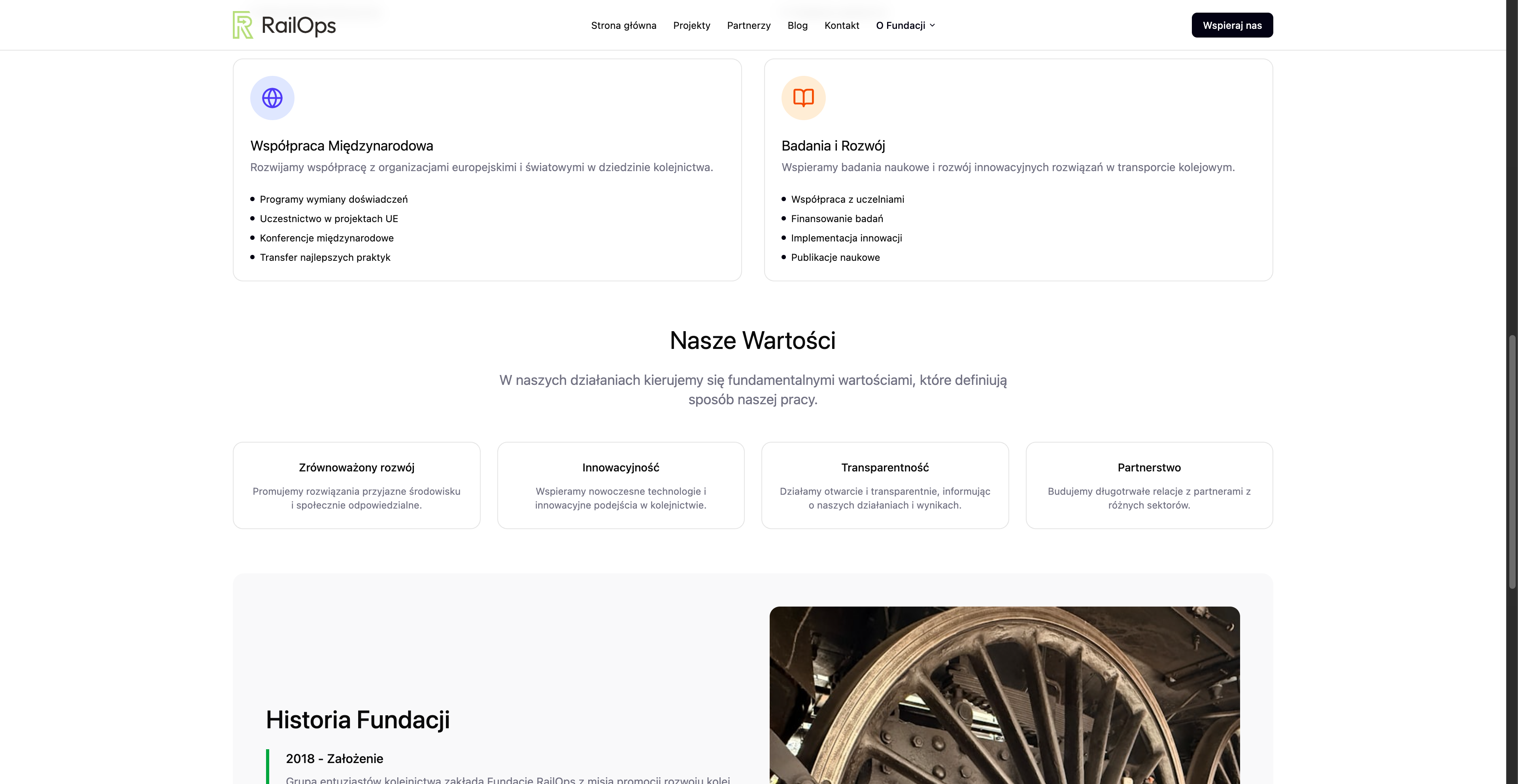Click the Transparentność card title
1518x784 pixels.
click(x=885, y=468)
